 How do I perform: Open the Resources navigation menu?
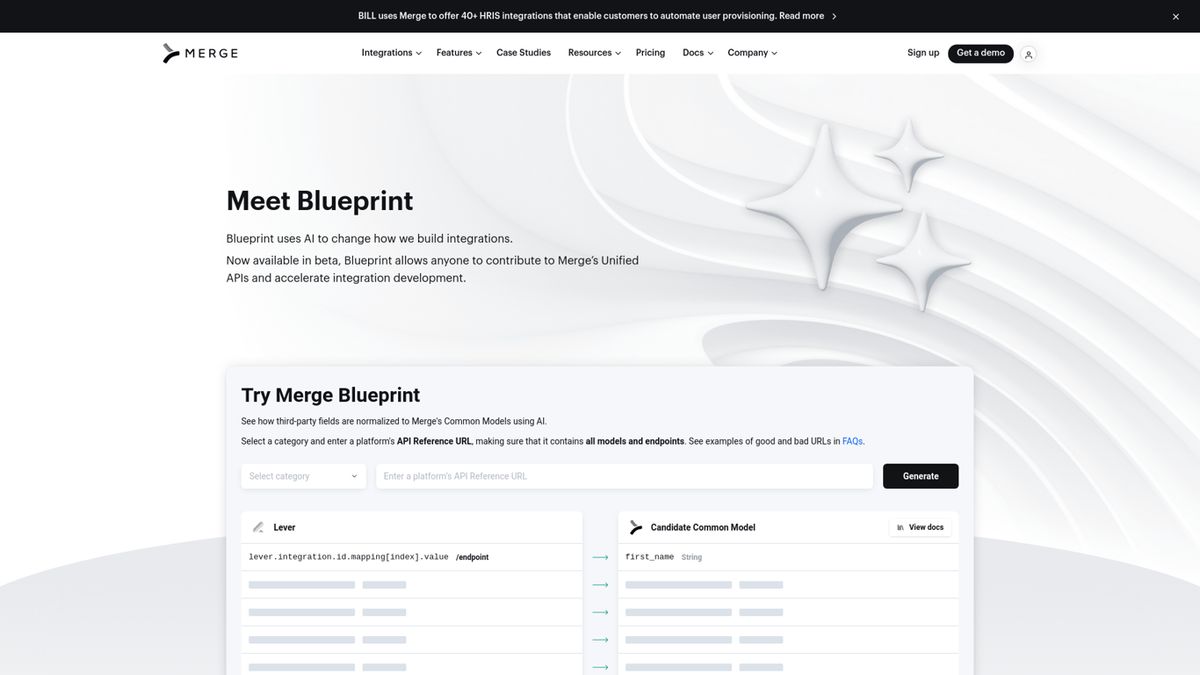(x=594, y=53)
